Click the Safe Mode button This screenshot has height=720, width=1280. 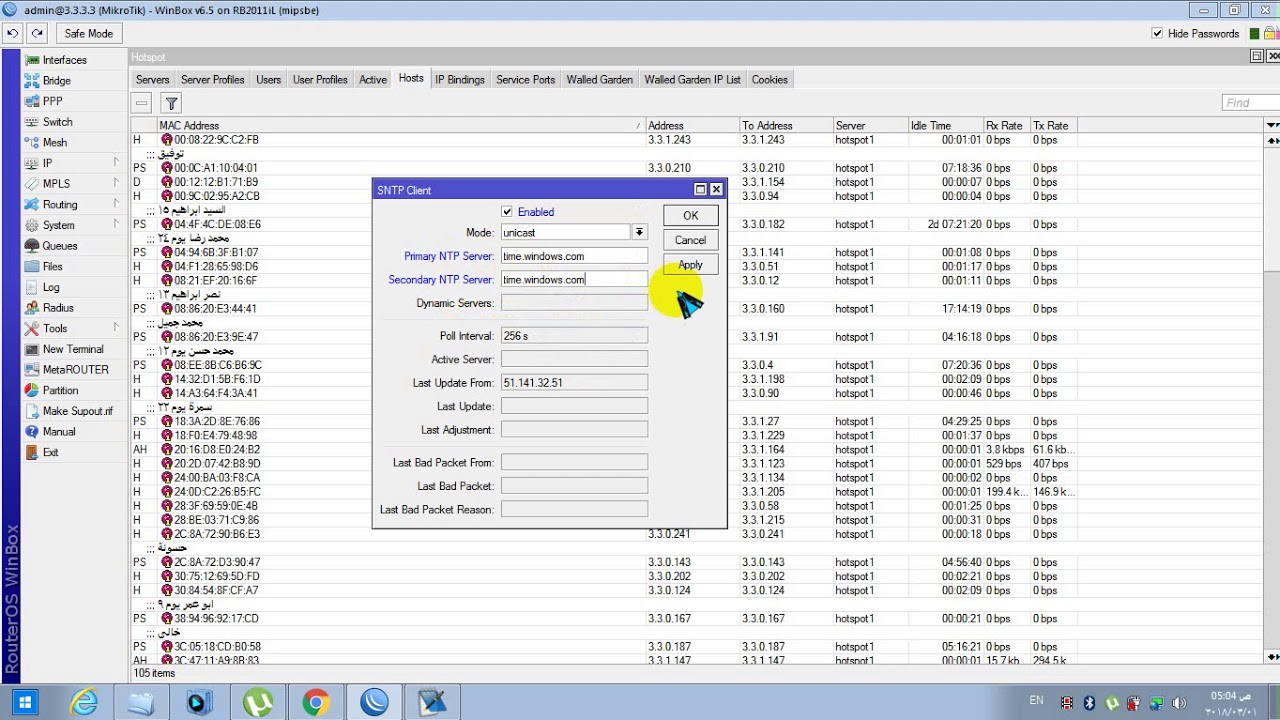point(89,33)
